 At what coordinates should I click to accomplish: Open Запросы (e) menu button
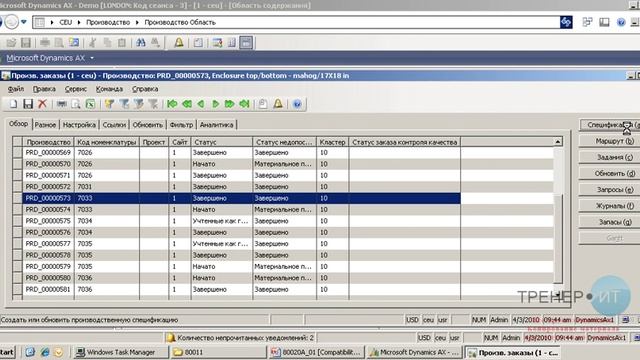609,189
